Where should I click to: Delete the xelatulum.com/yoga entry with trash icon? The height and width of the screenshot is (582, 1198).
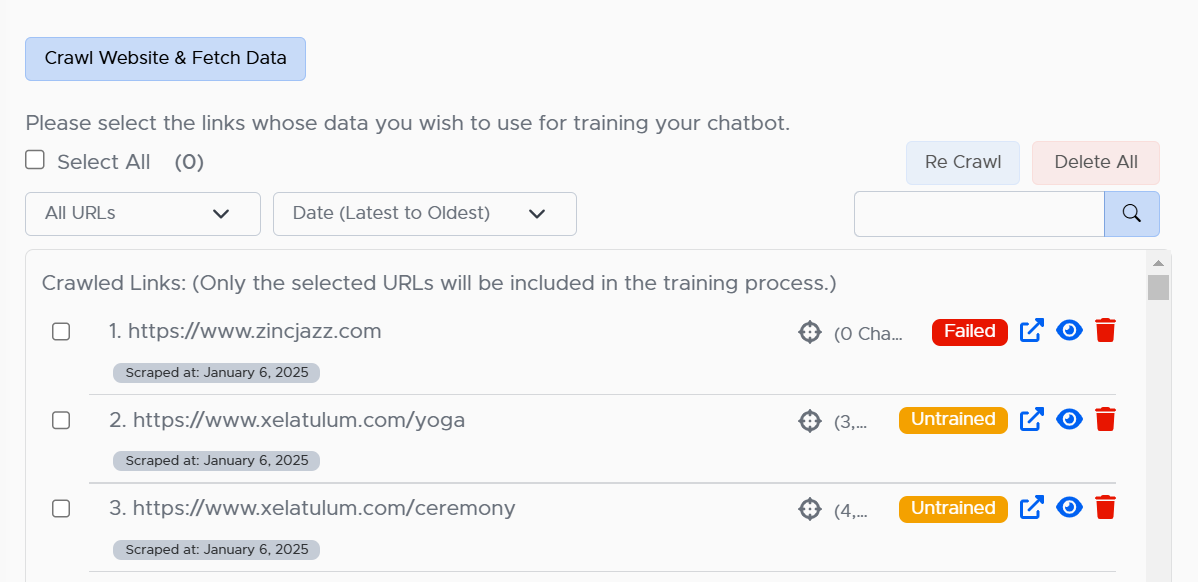pos(1106,419)
